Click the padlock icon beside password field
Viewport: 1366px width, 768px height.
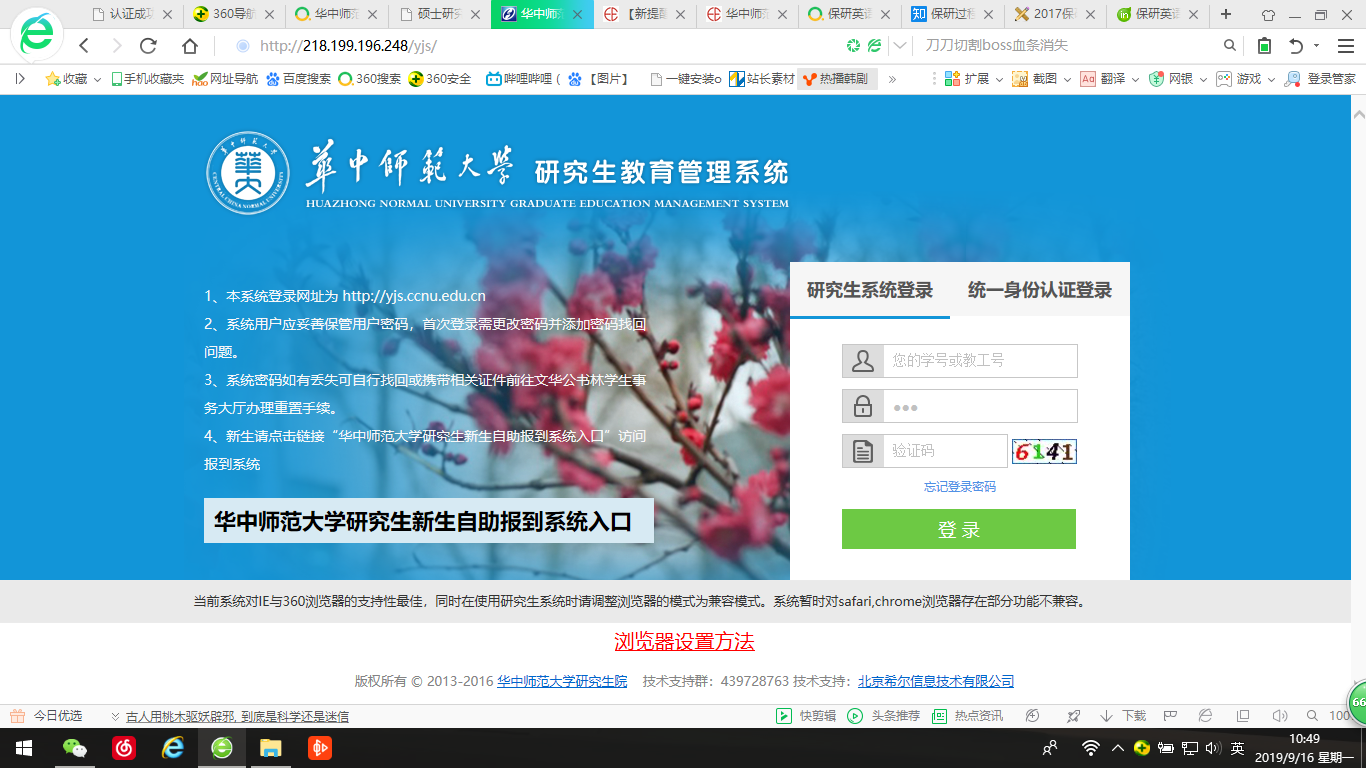pyautogui.click(x=862, y=406)
